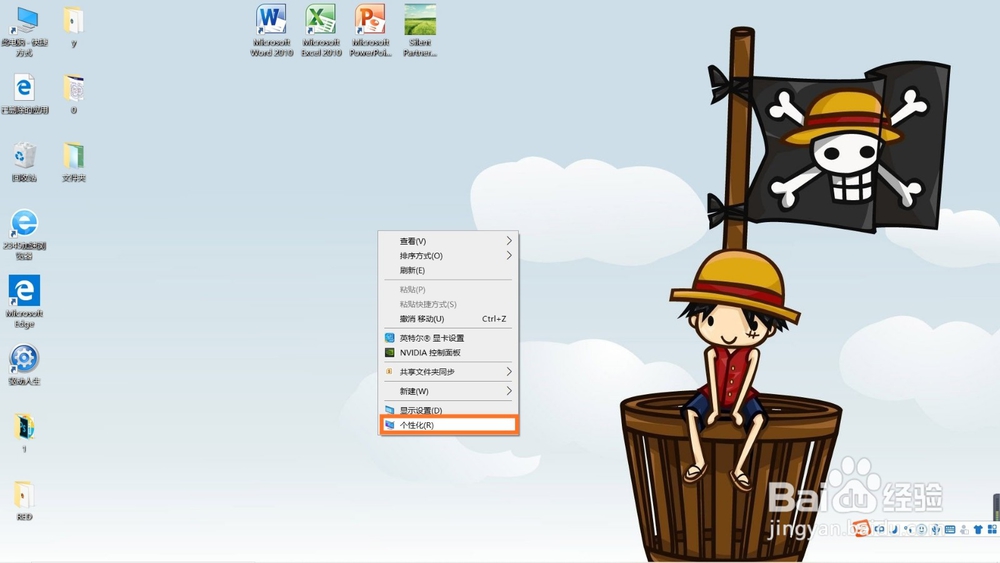The height and width of the screenshot is (563, 1000).
Task: Toggle Chinese/English mode in input toolbar
Action: click(879, 529)
